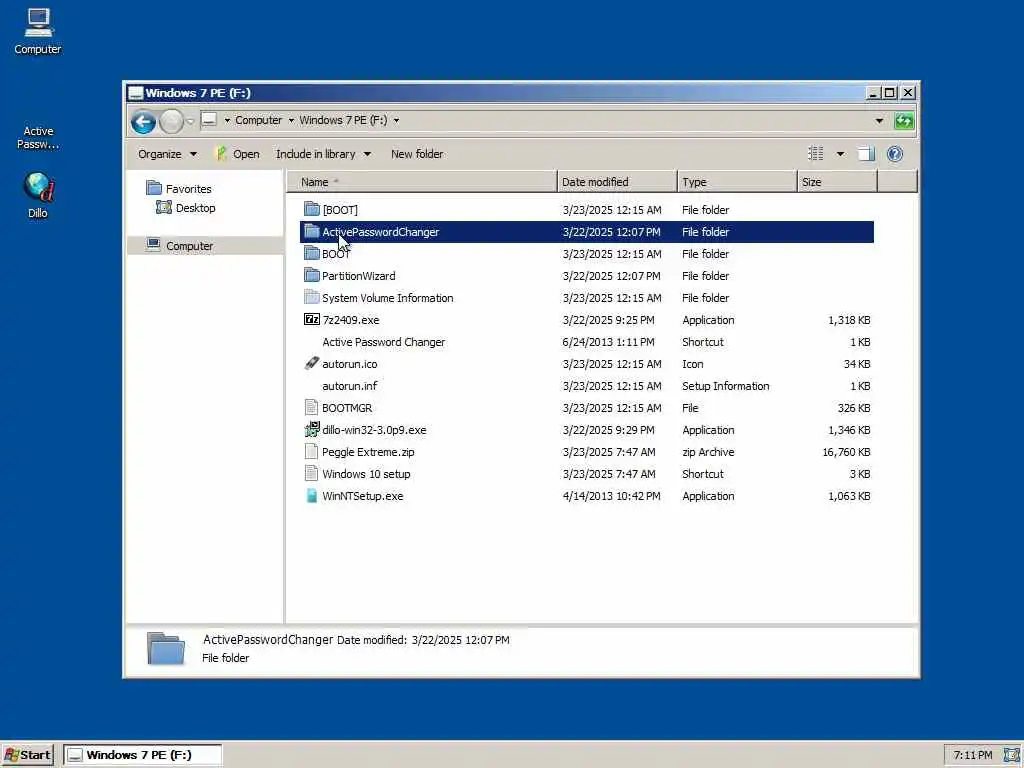
Task: Open the Include in library menu
Action: pos(323,154)
